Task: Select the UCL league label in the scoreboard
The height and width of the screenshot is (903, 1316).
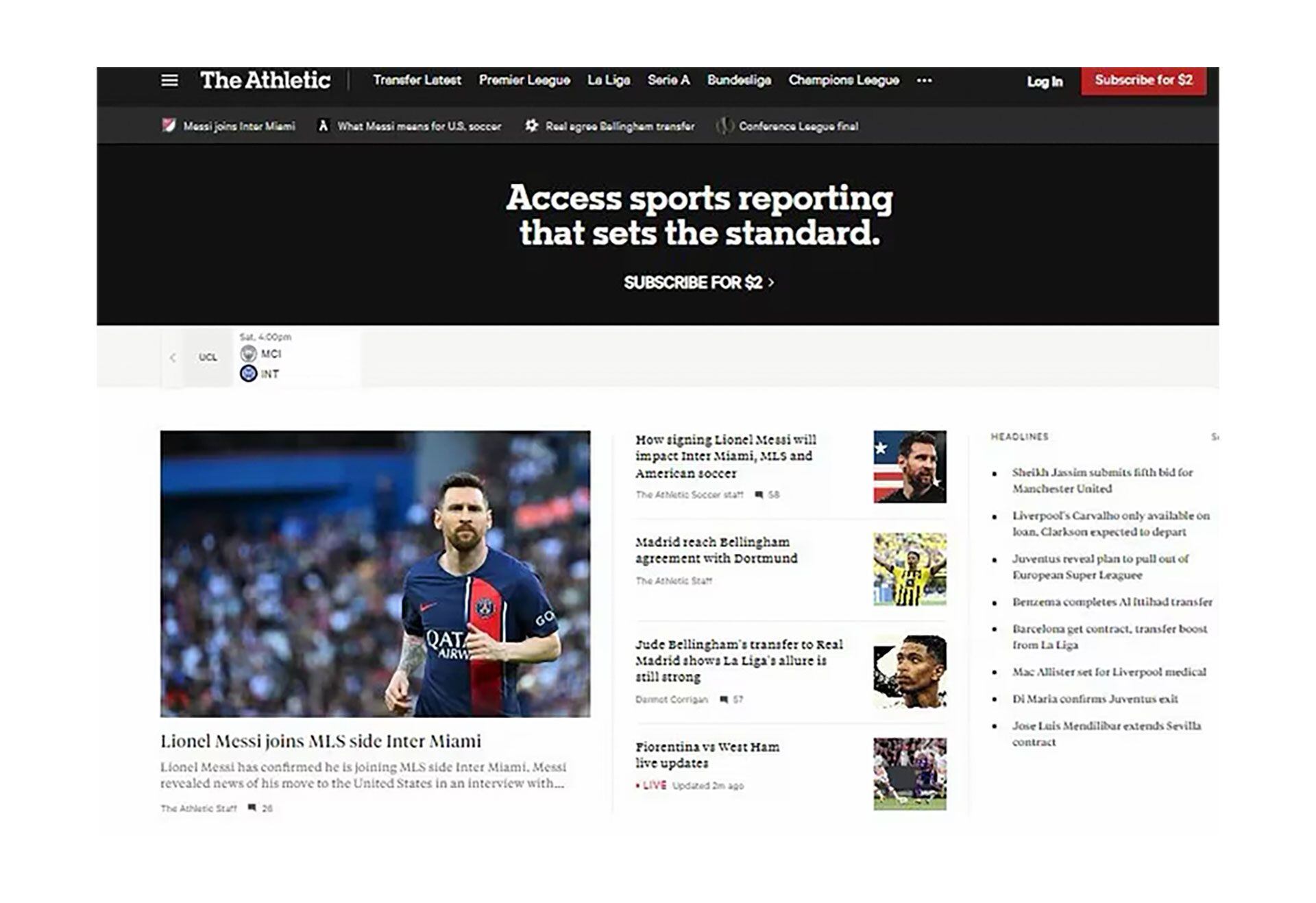Action: pyautogui.click(x=208, y=357)
